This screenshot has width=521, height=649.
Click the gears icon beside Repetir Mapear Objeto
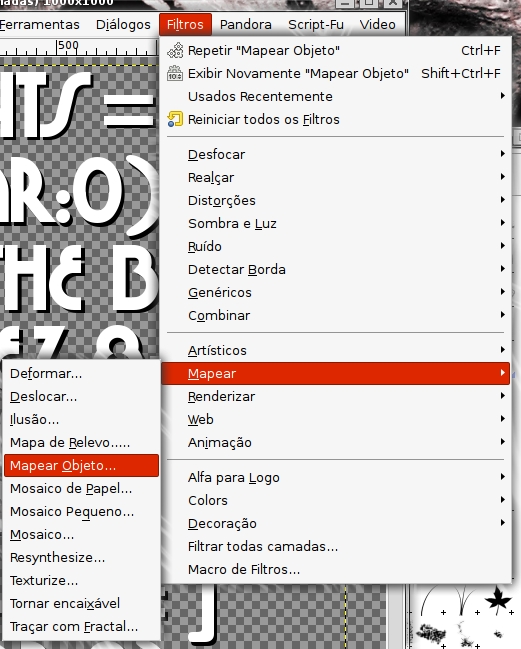(175, 50)
